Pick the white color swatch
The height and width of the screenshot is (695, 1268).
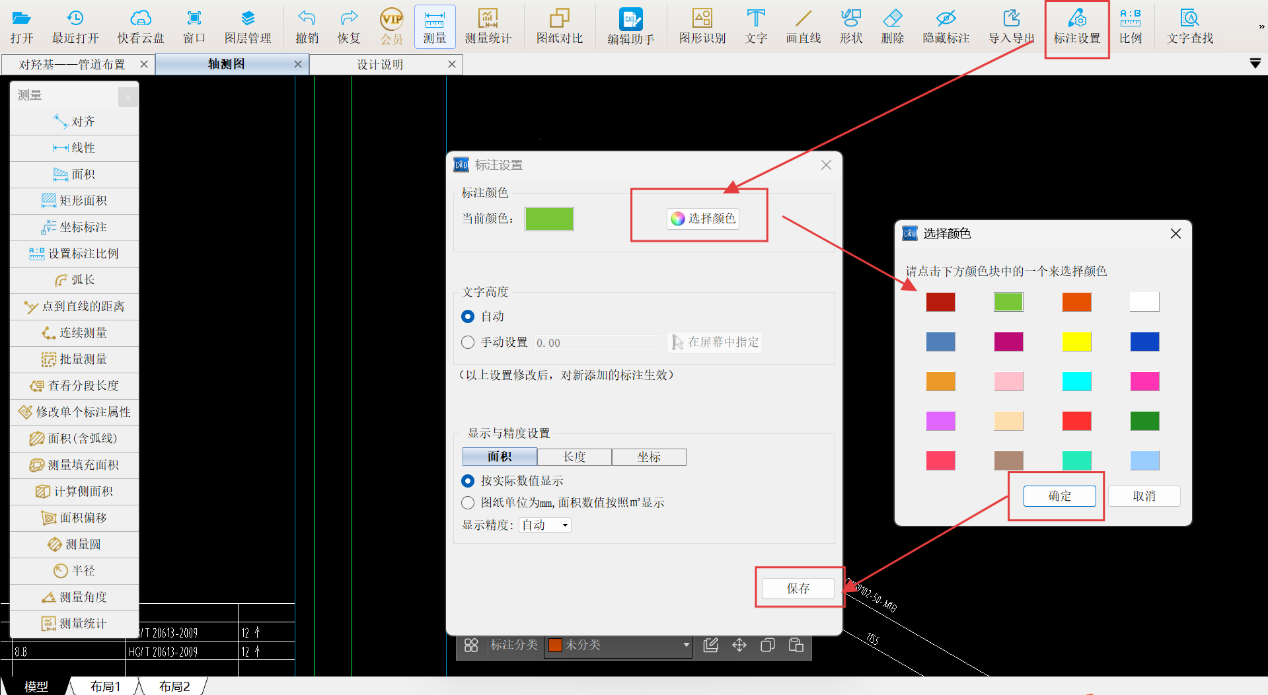[x=1144, y=302]
